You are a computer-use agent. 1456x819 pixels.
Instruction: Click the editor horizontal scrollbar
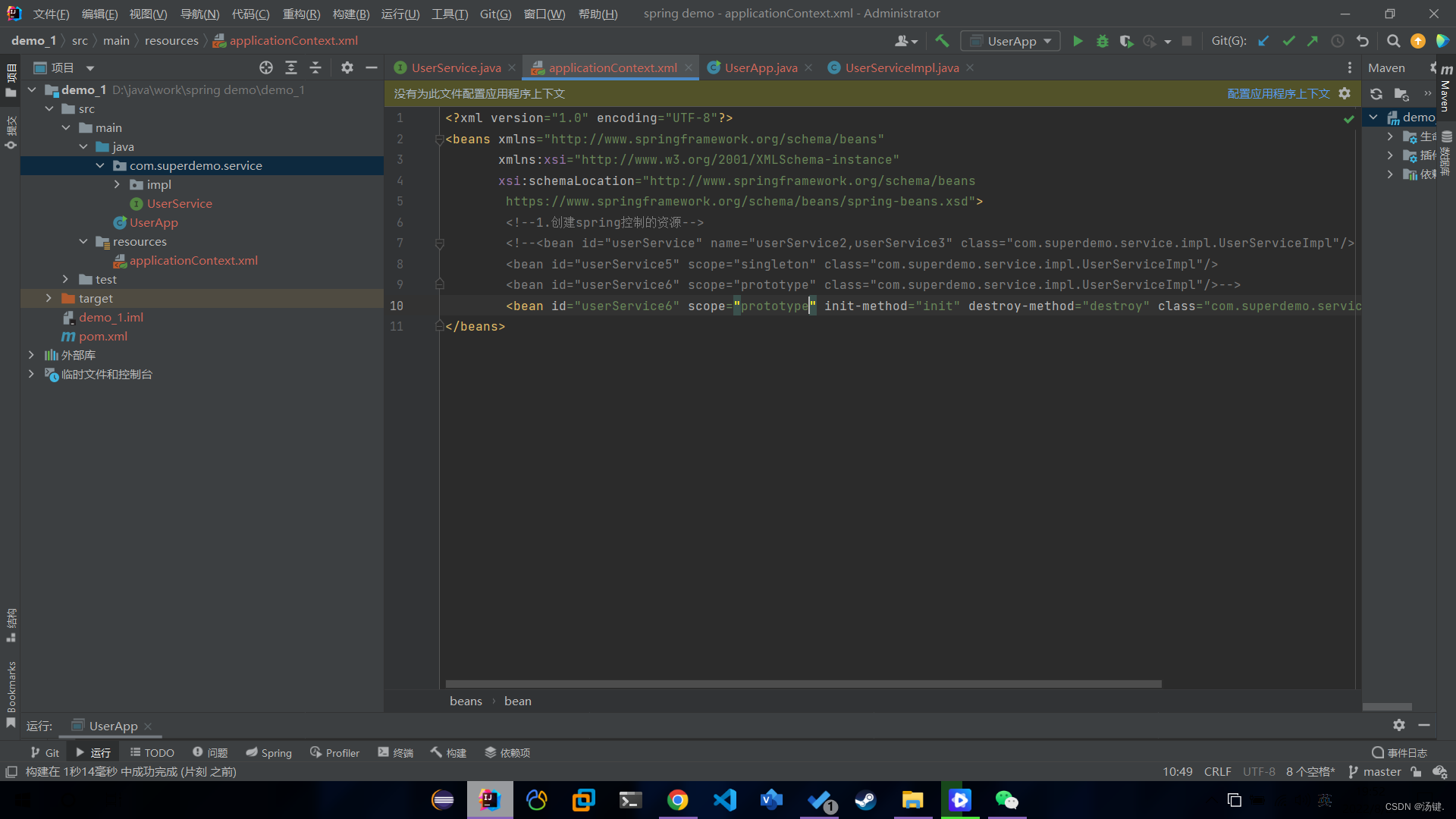pos(803,683)
